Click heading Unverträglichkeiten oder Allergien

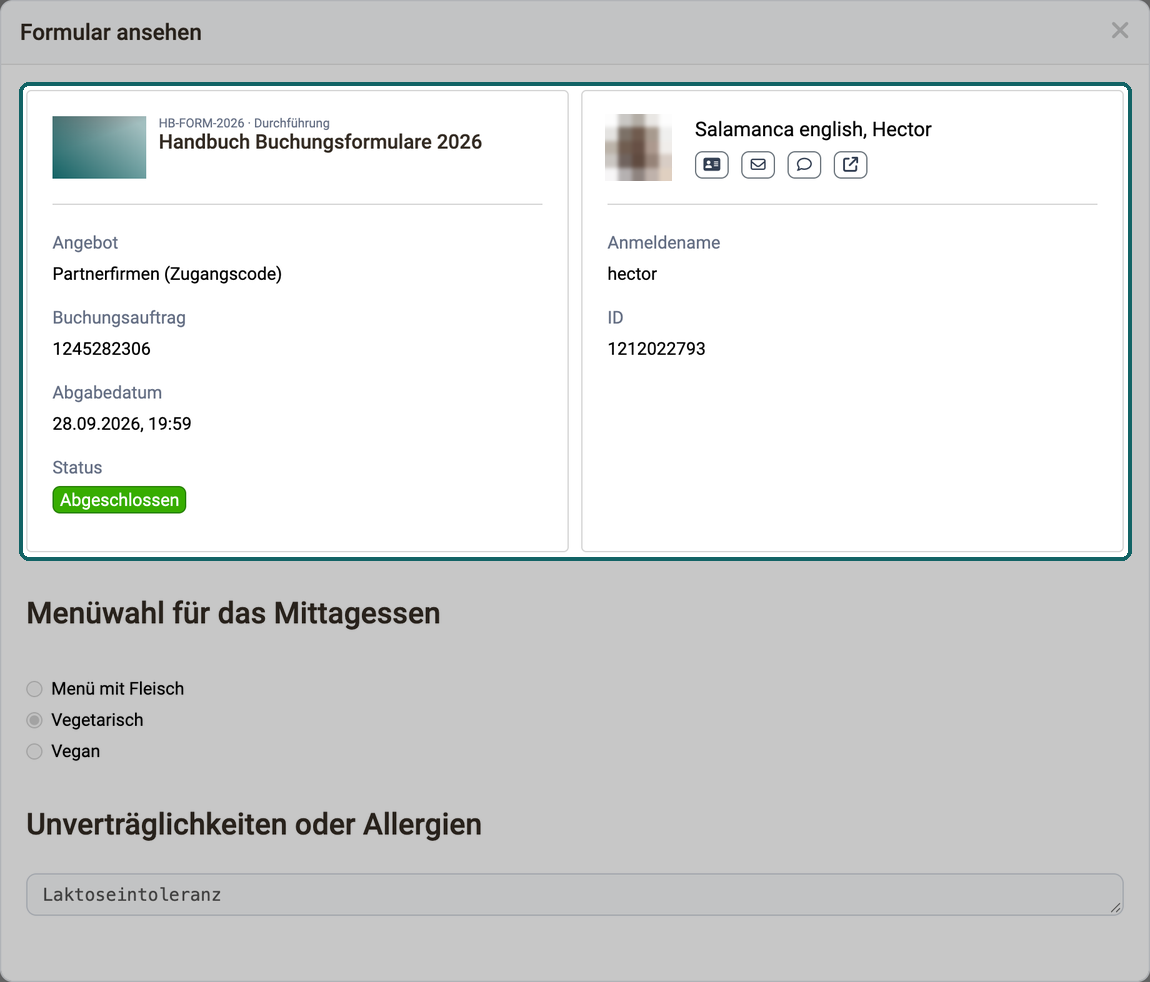pos(254,824)
